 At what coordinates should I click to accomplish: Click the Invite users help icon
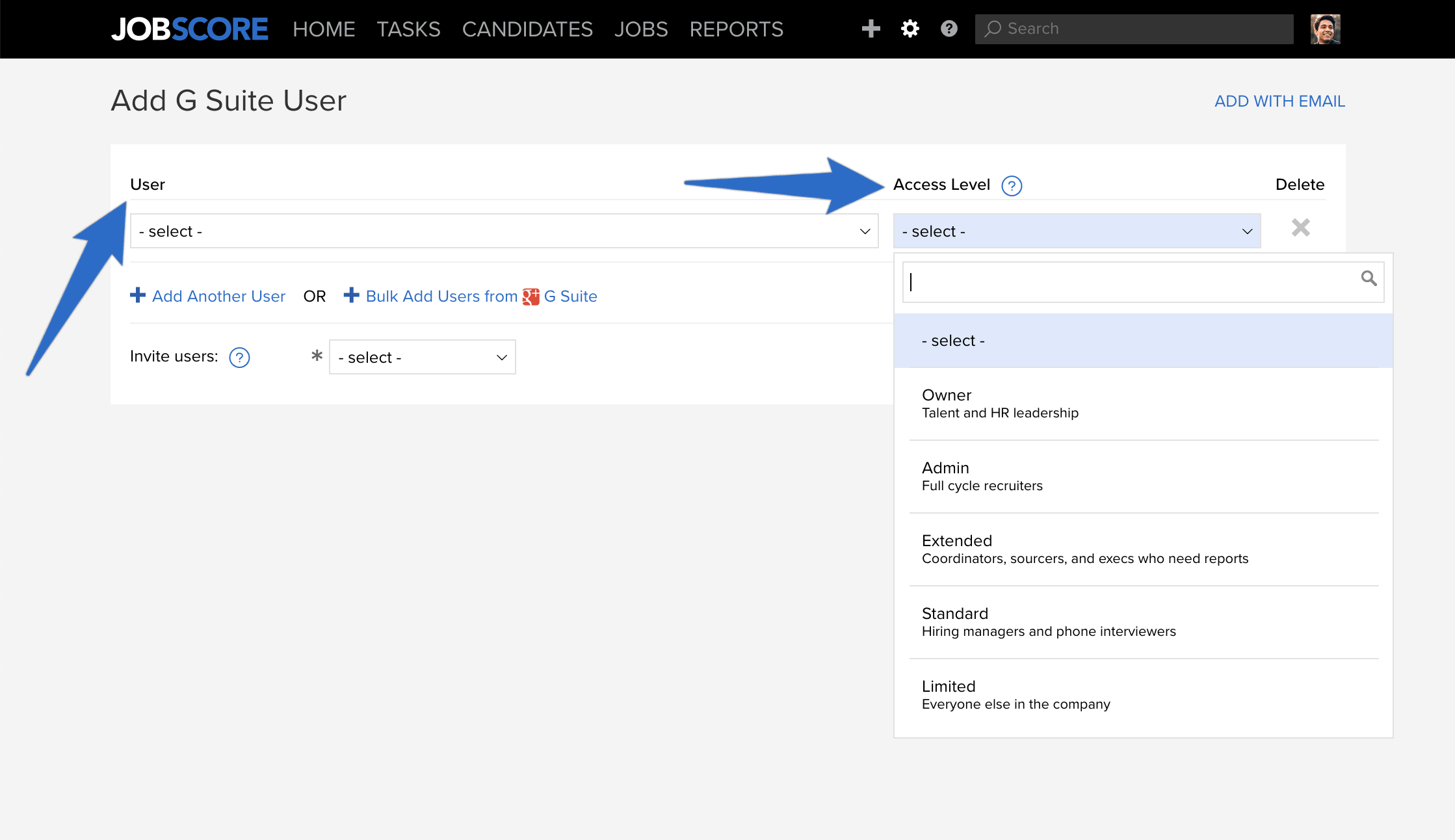(239, 358)
